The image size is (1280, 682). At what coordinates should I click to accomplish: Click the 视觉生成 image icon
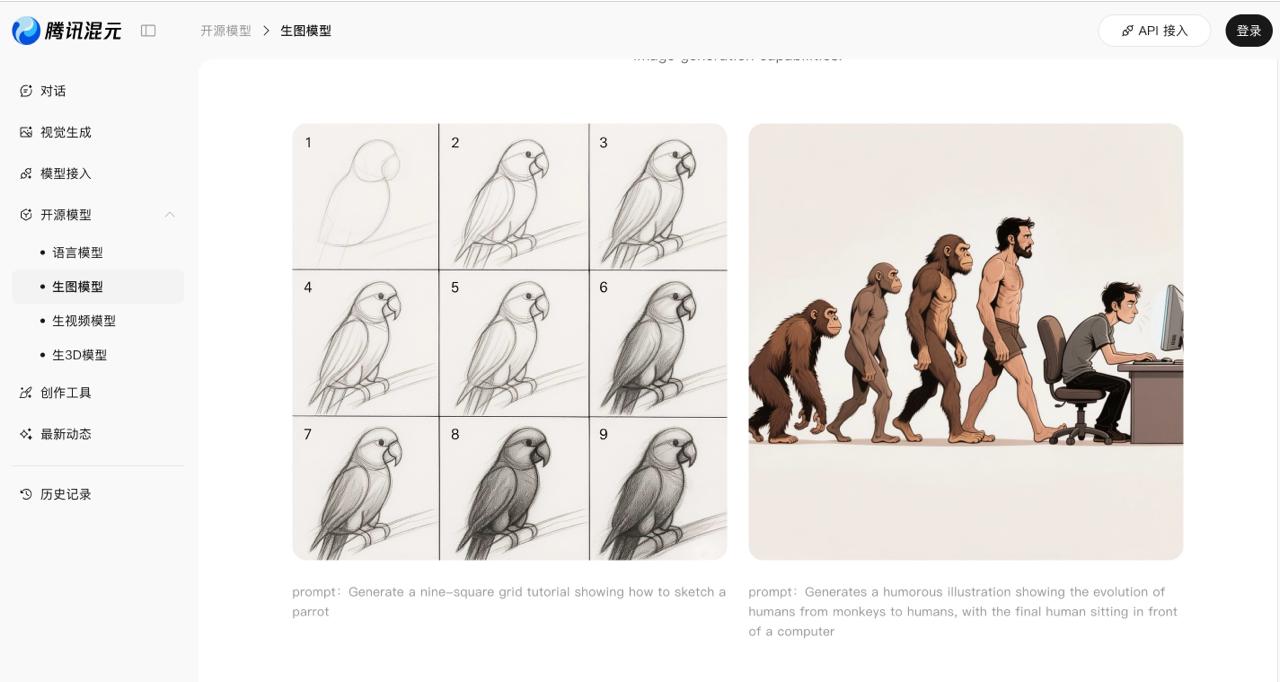click(x=26, y=132)
